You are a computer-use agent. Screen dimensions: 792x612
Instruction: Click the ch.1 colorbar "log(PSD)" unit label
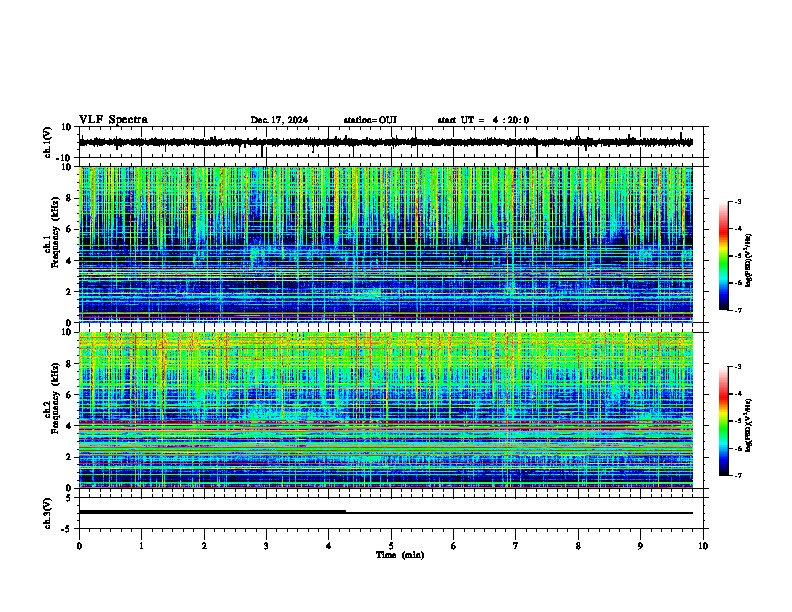(748, 261)
